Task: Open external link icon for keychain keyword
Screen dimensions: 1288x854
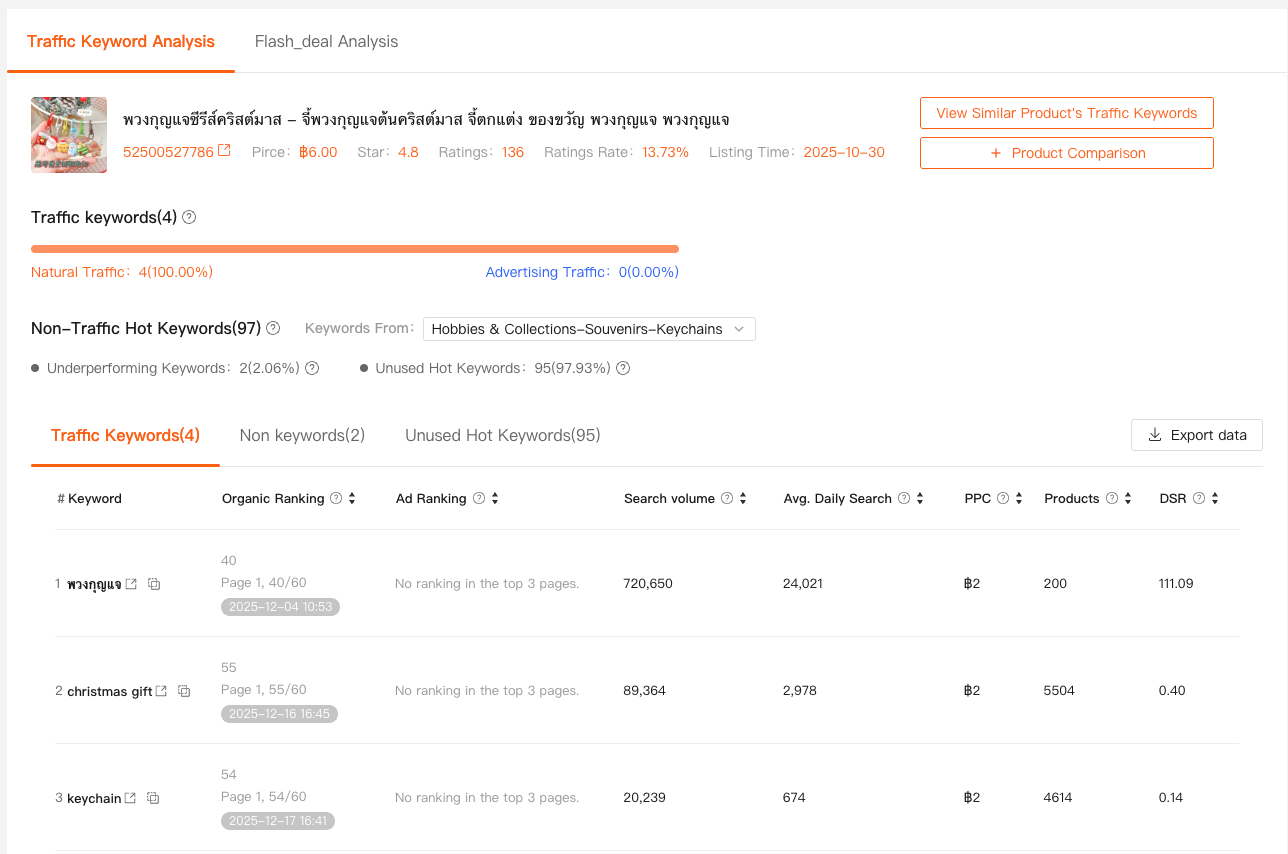Action: 130,798
